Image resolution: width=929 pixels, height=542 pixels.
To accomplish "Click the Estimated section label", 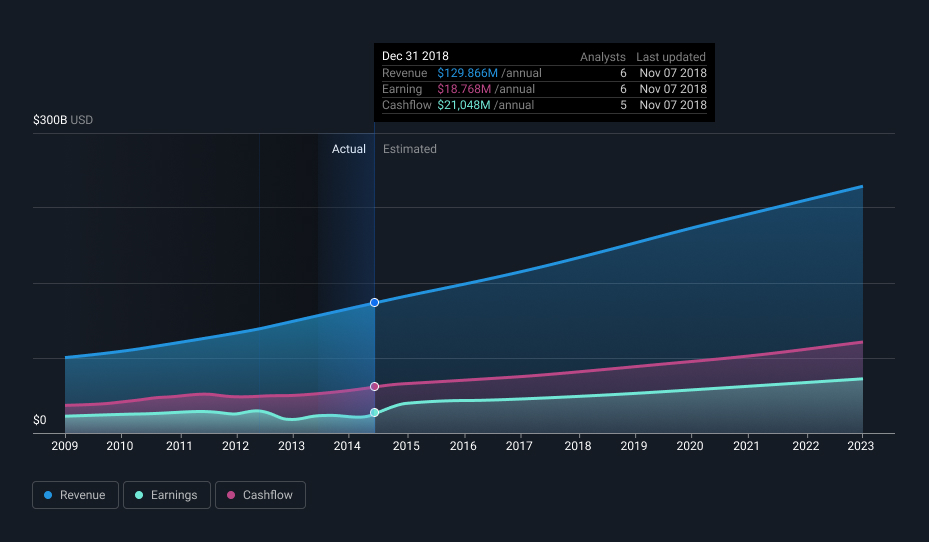I will (410, 149).
